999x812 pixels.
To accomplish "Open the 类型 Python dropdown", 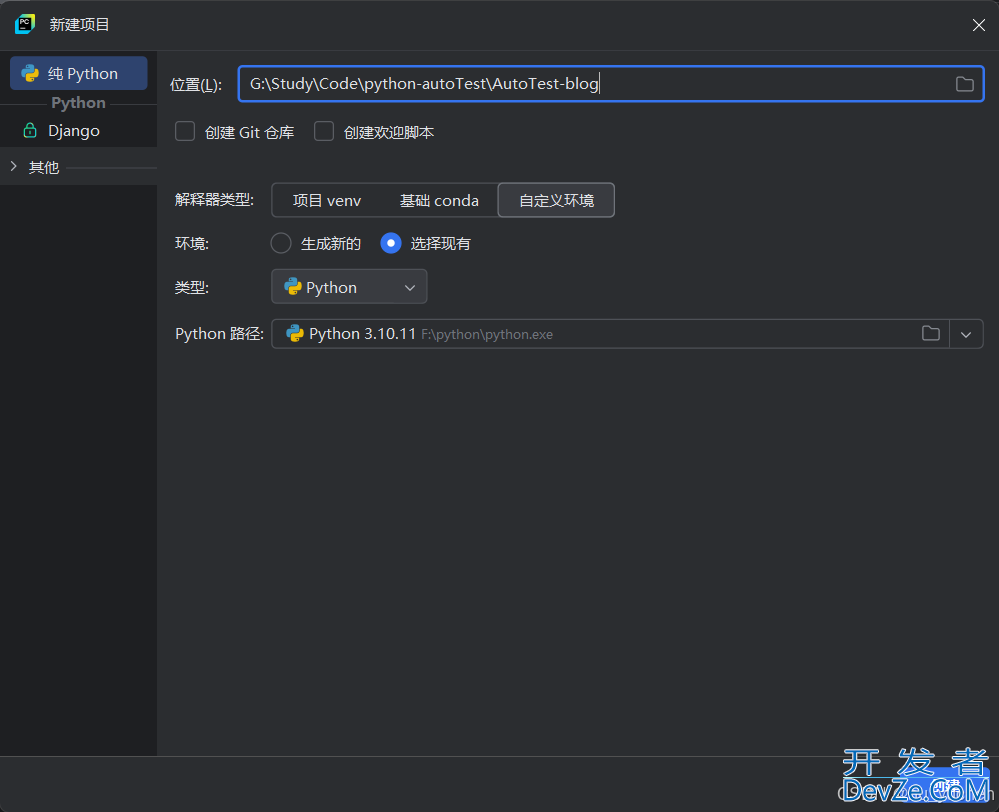I will pos(349,287).
